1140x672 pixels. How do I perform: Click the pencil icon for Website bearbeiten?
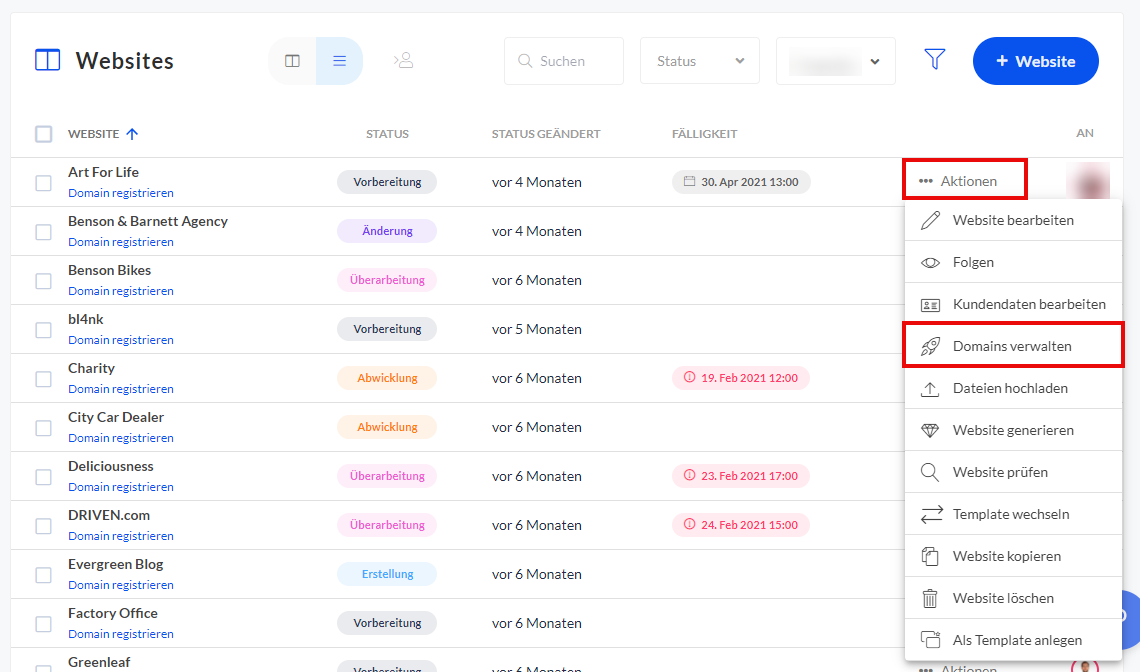930,220
